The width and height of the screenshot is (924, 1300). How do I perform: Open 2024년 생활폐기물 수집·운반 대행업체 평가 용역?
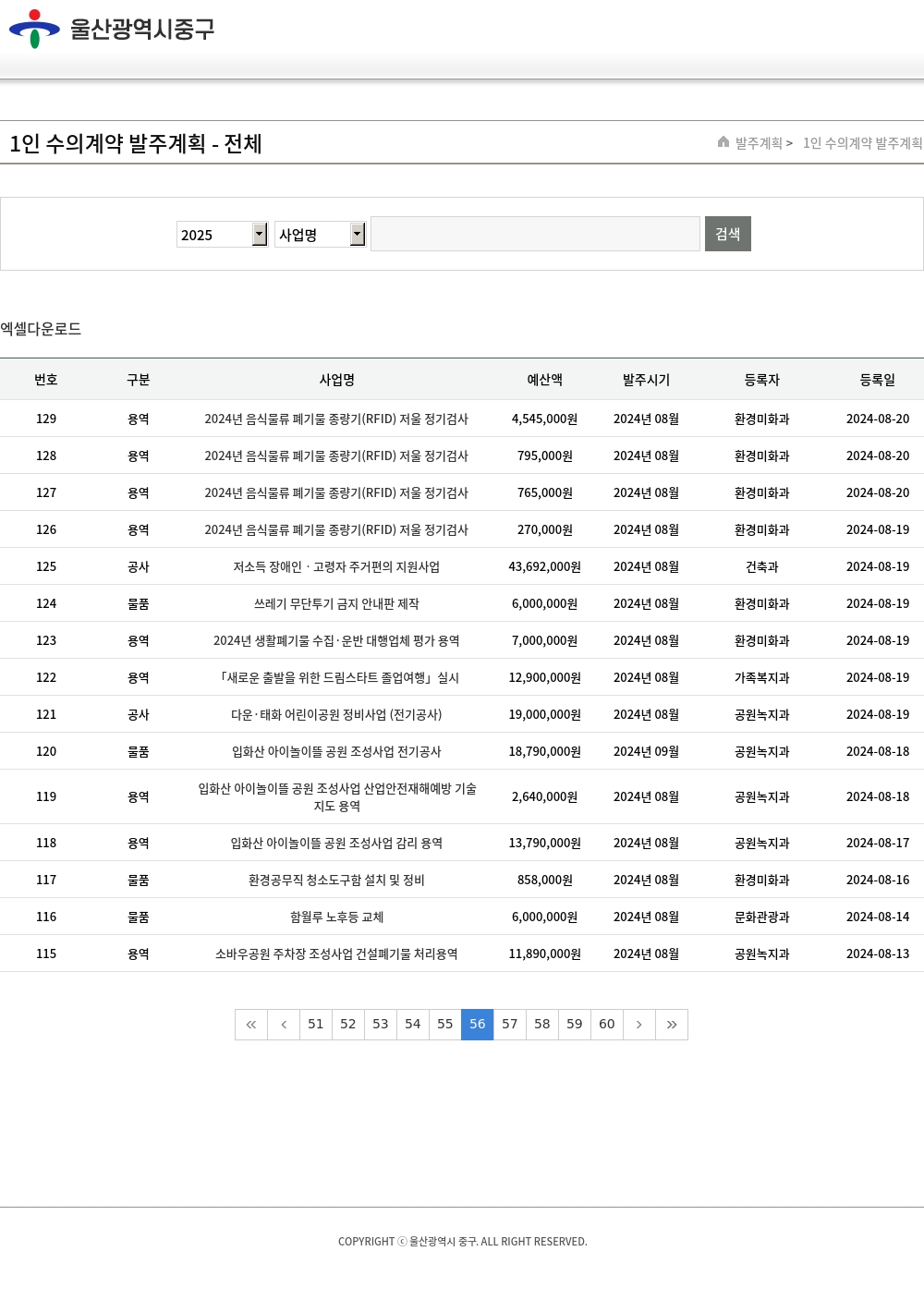tap(336, 641)
